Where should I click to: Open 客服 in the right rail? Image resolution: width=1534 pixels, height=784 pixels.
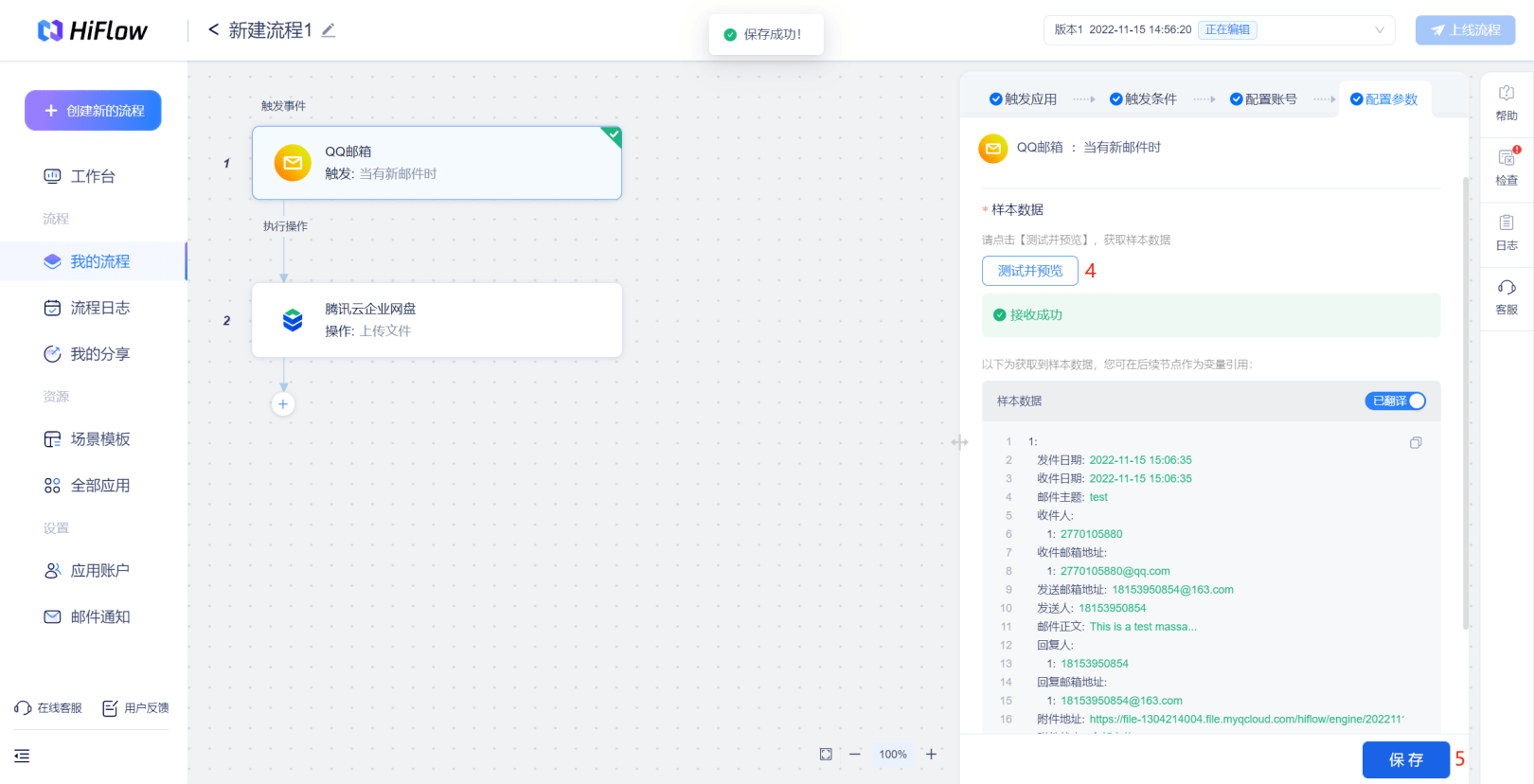click(x=1507, y=297)
